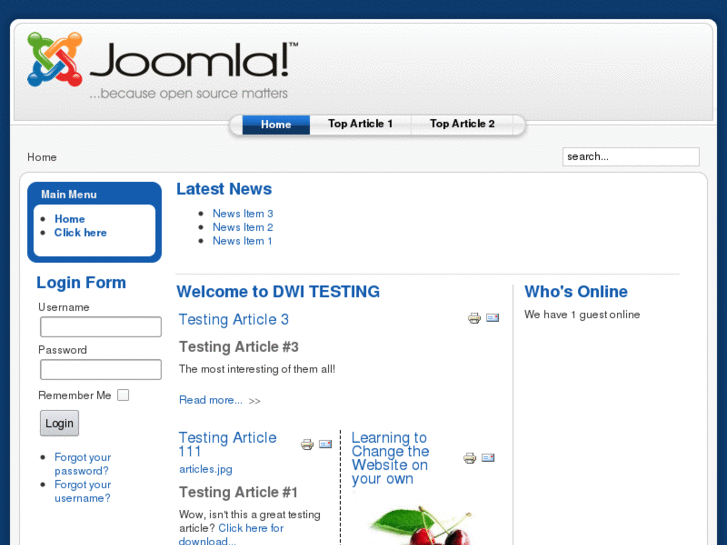The width and height of the screenshot is (727, 545).
Task: Click 'The most interesting of them all!' text
Action: click(x=257, y=369)
